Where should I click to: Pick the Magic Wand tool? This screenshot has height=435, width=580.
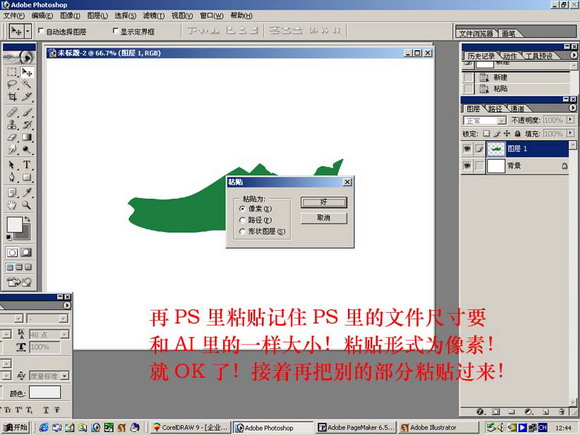[27, 84]
